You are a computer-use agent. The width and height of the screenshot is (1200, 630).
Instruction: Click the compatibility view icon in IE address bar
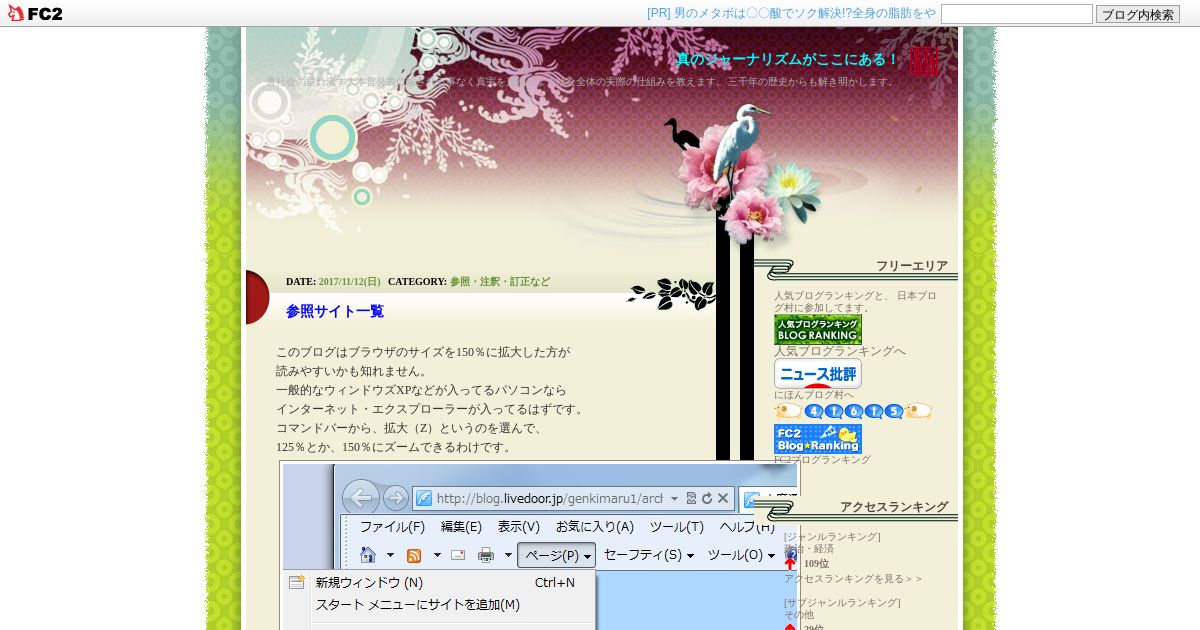(x=691, y=498)
